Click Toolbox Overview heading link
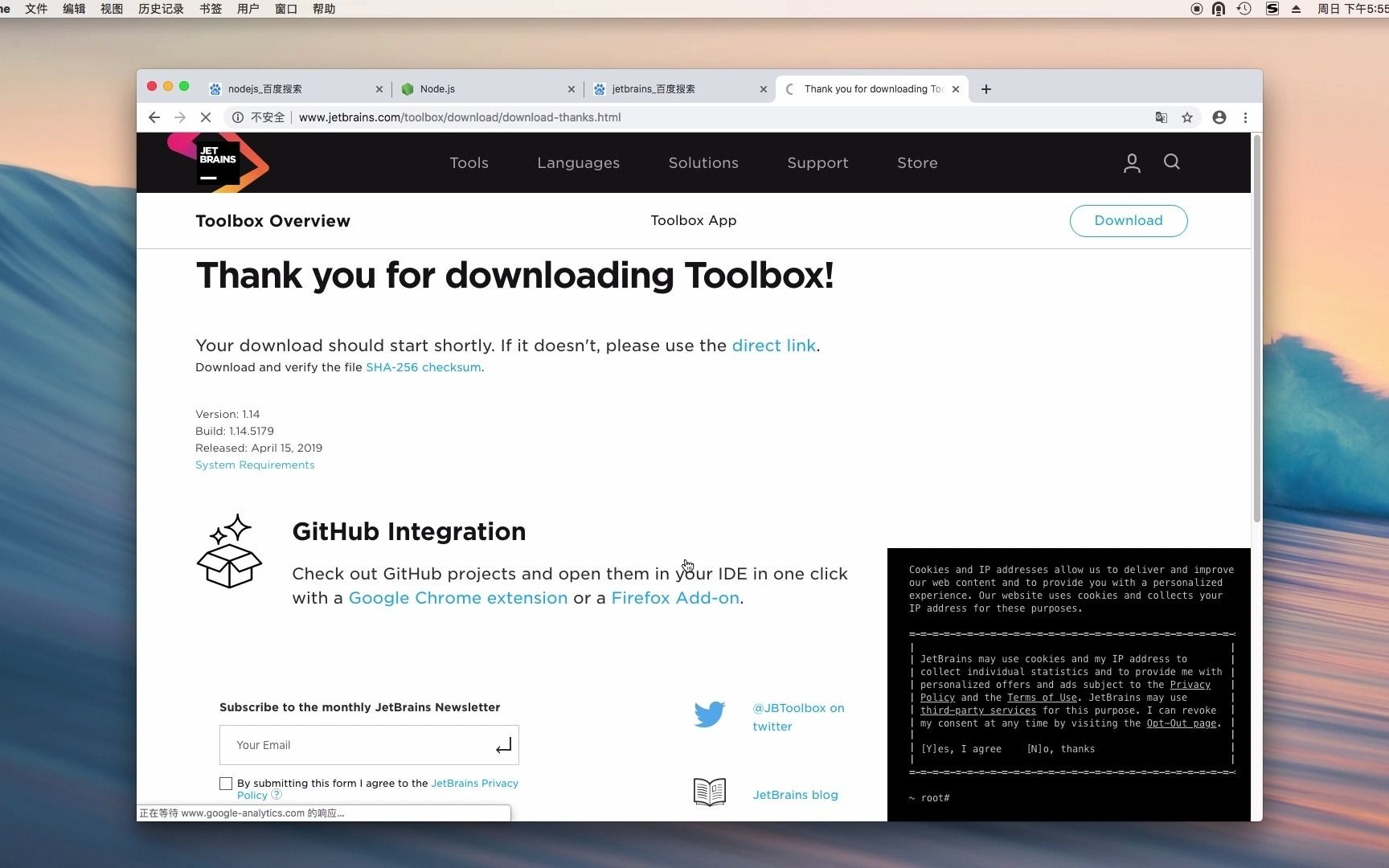Screen dimensions: 1389x868 (x=273, y=221)
